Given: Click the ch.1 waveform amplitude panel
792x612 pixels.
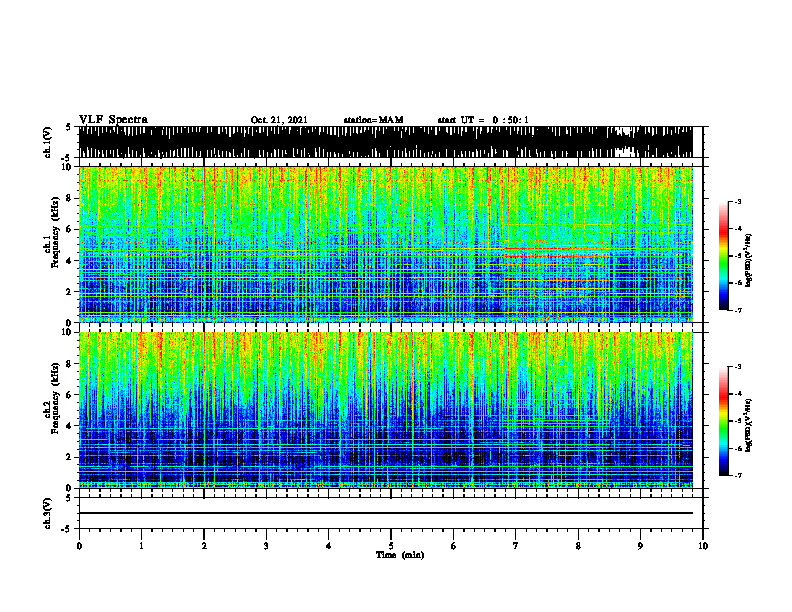Looking at the screenshot, I should 385,142.
